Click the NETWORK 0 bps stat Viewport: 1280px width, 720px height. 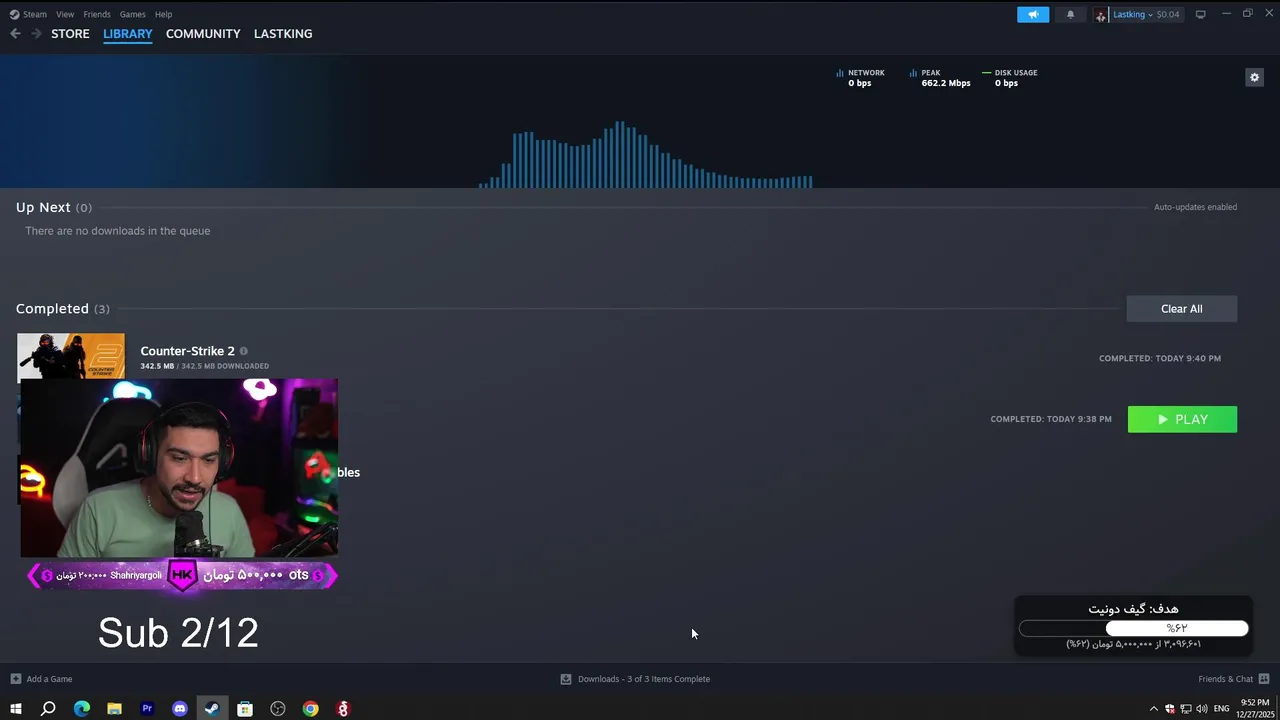tap(860, 78)
